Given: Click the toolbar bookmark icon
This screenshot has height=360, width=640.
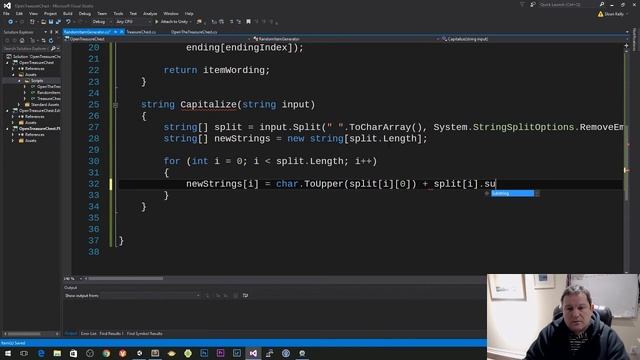Looking at the screenshot, I should [248, 22].
